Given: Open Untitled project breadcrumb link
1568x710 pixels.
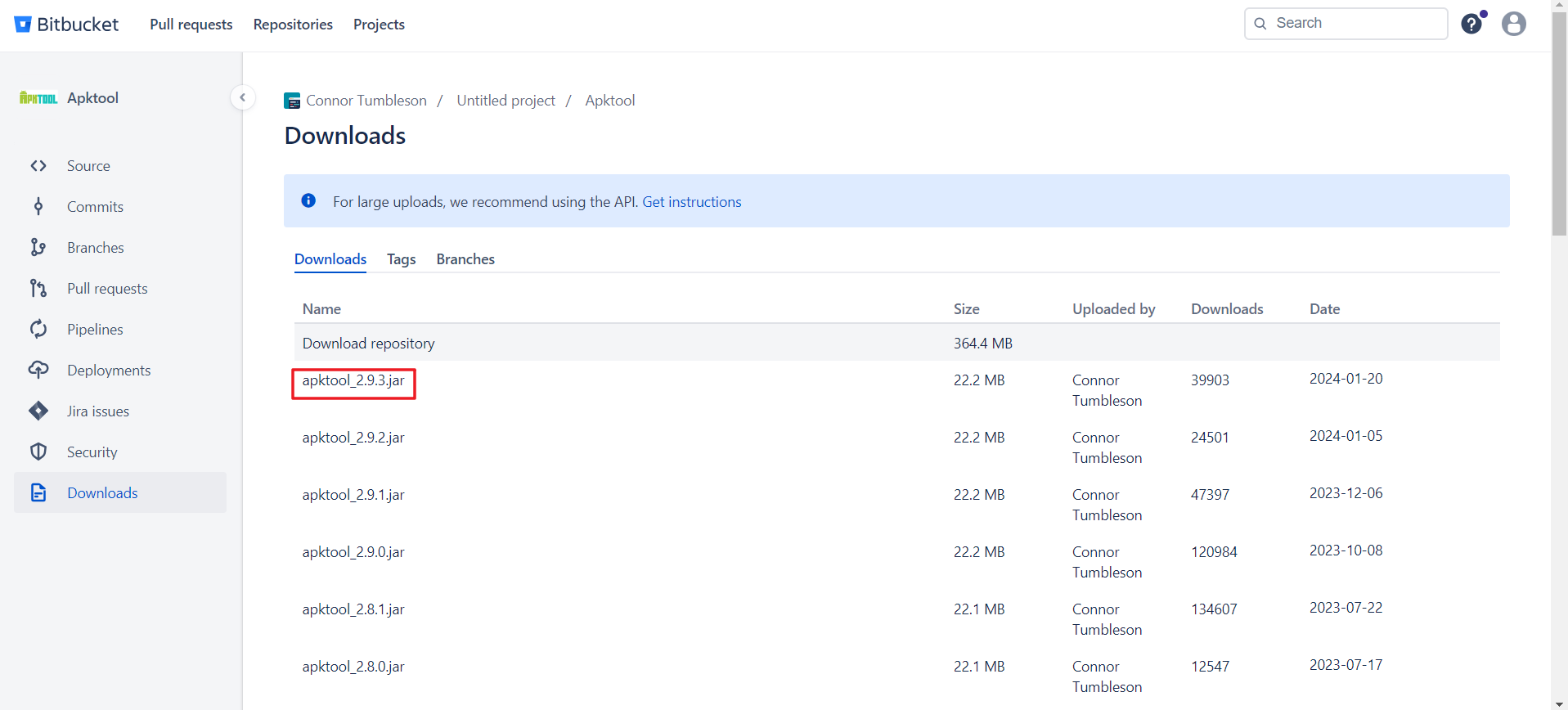Looking at the screenshot, I should [505, 101].
